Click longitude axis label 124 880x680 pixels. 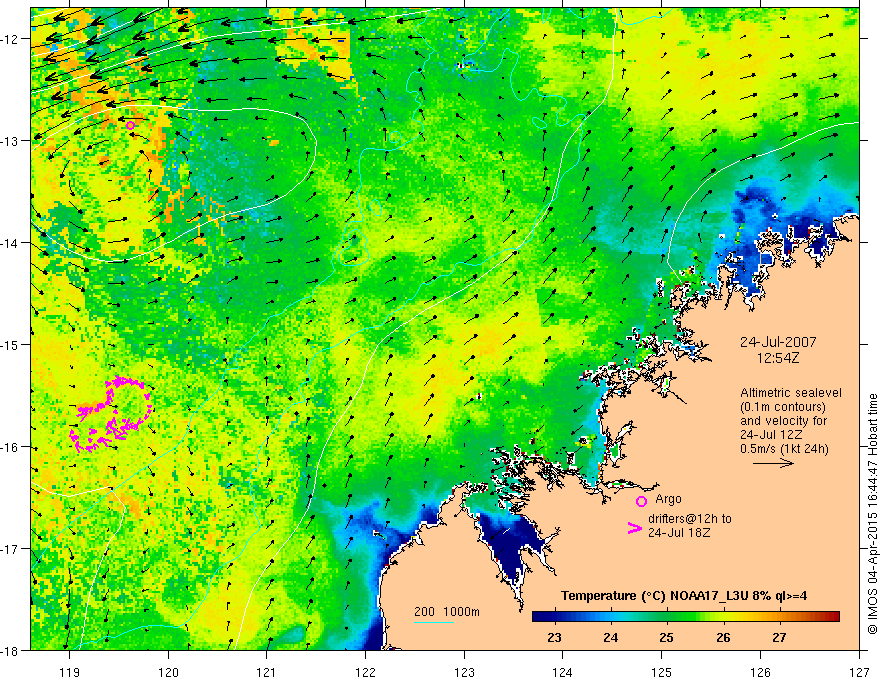pos(562,672)
